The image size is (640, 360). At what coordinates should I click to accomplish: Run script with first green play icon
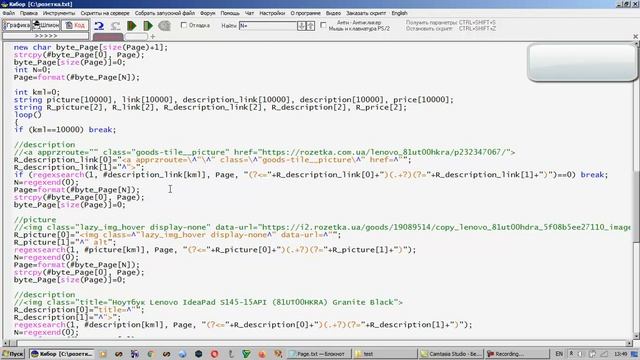point(131,26)
